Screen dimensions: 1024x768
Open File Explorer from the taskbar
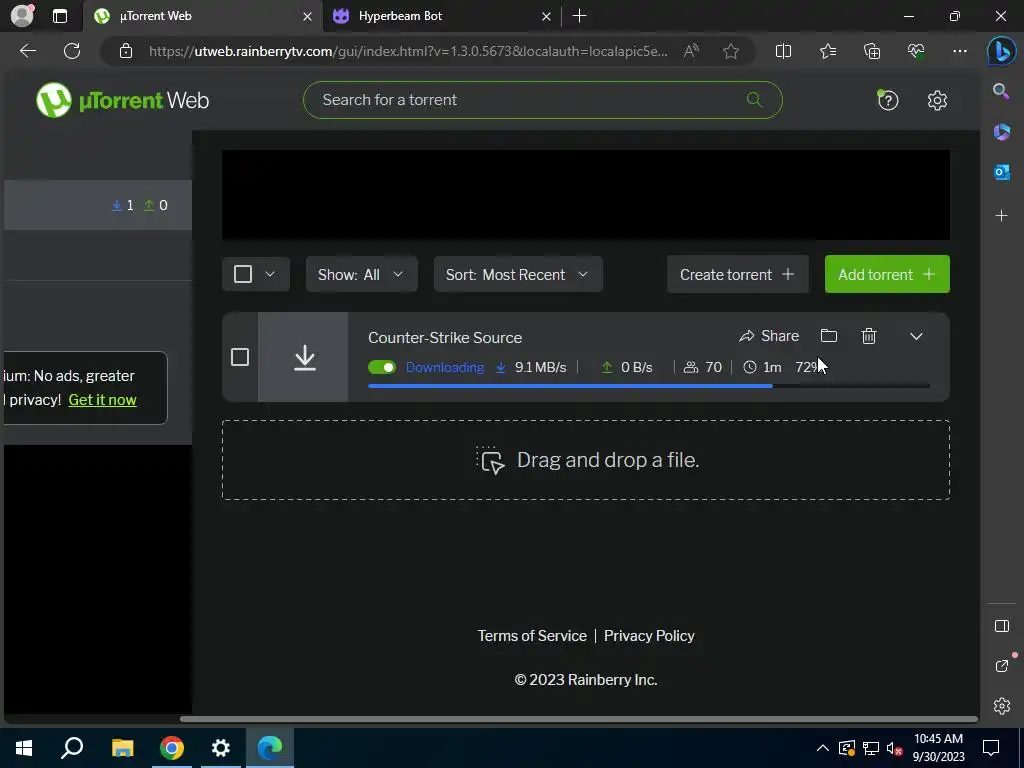point(122,748)
